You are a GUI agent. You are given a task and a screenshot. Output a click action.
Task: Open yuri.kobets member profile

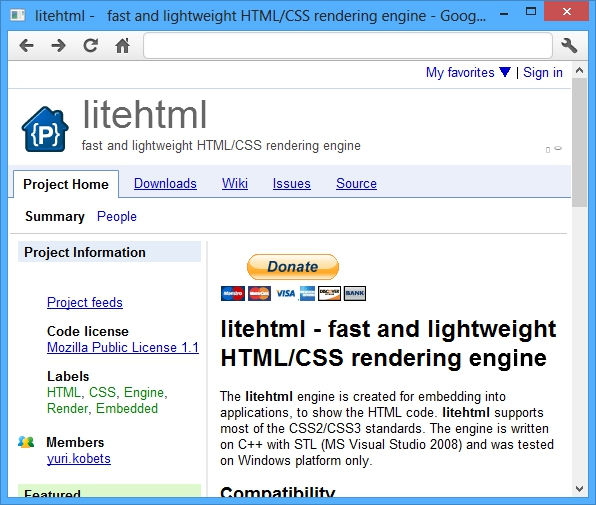pos(79,459)
